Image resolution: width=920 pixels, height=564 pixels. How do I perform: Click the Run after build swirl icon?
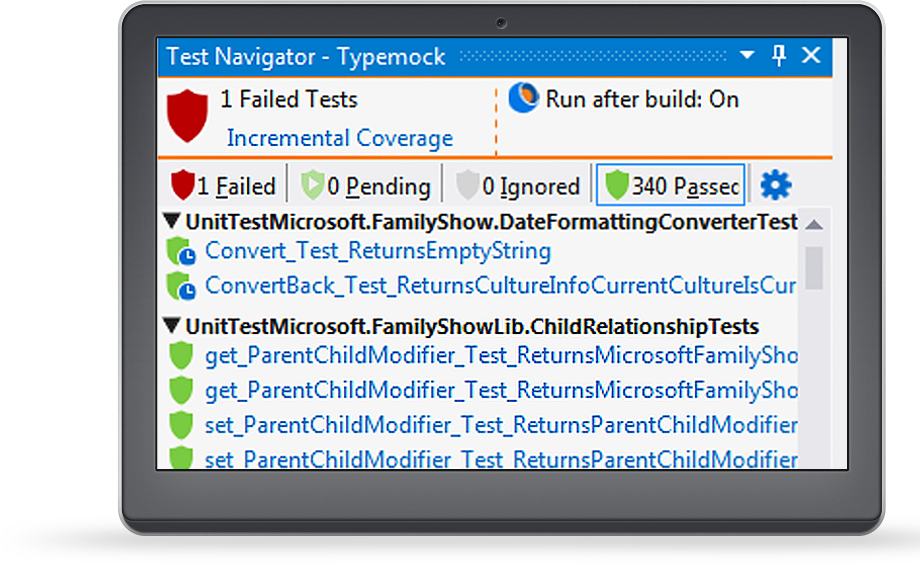click(523, 97)
